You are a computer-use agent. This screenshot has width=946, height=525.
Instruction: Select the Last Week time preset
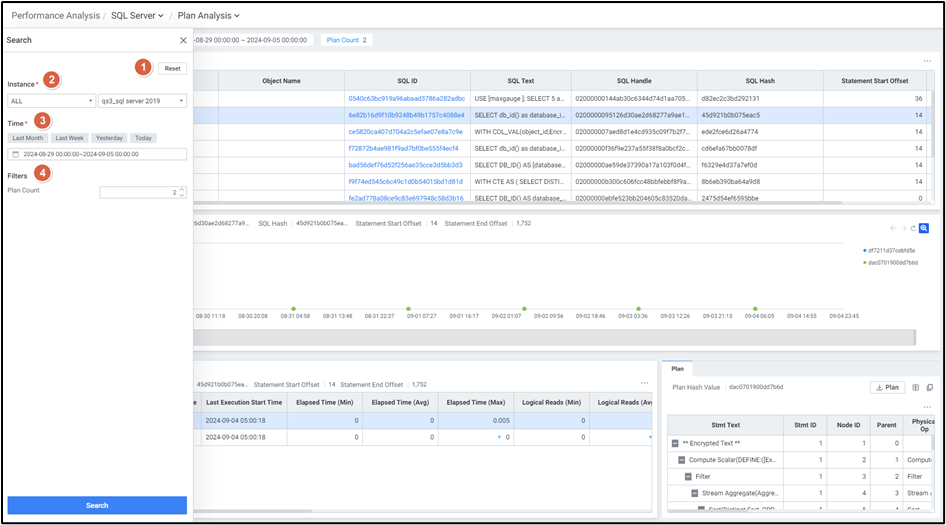(70, 138)
